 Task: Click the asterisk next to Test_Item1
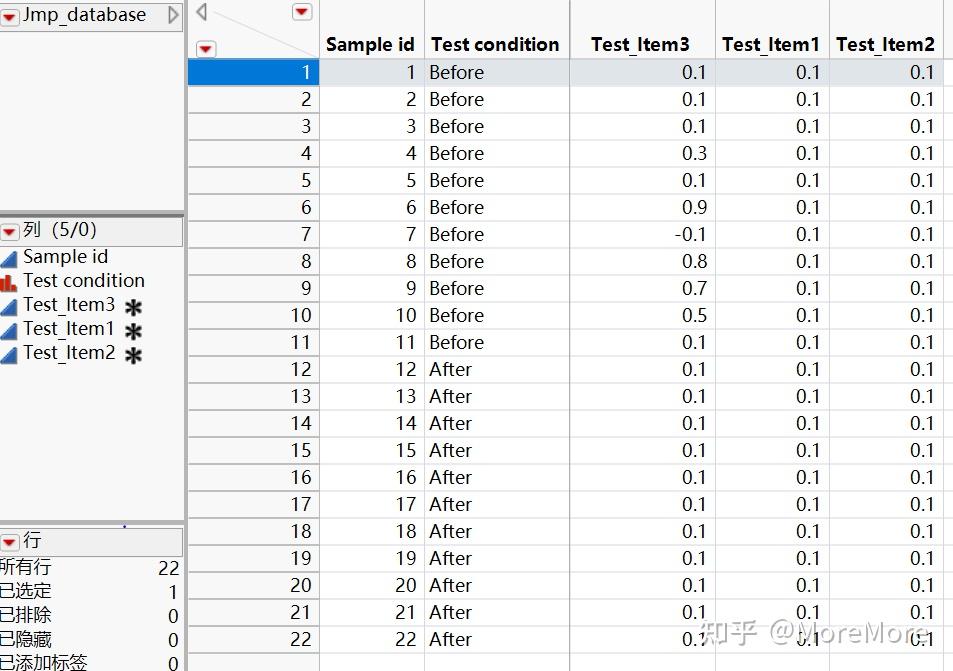click(133, 331)
